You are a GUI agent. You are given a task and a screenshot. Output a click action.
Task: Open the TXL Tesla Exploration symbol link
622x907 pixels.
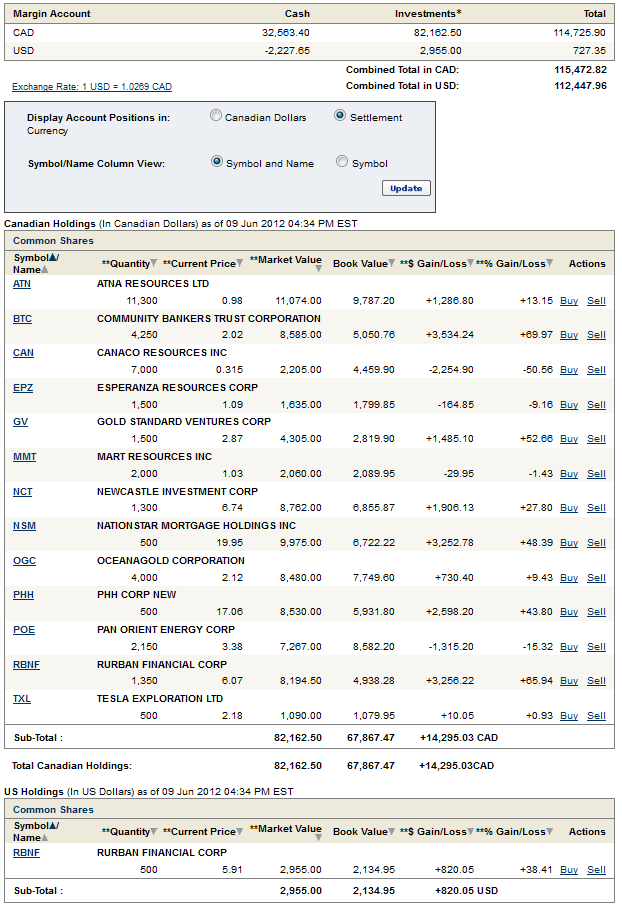[x=21, y=699]
